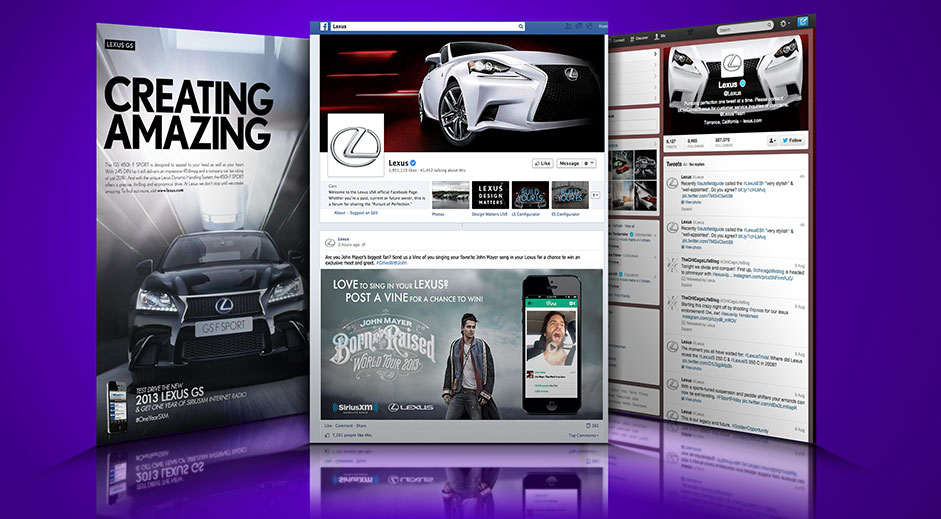Click the phone image on the Lexus ad
Screen dimensions: 941x519
pyautogui.click(x=117, y=407)
